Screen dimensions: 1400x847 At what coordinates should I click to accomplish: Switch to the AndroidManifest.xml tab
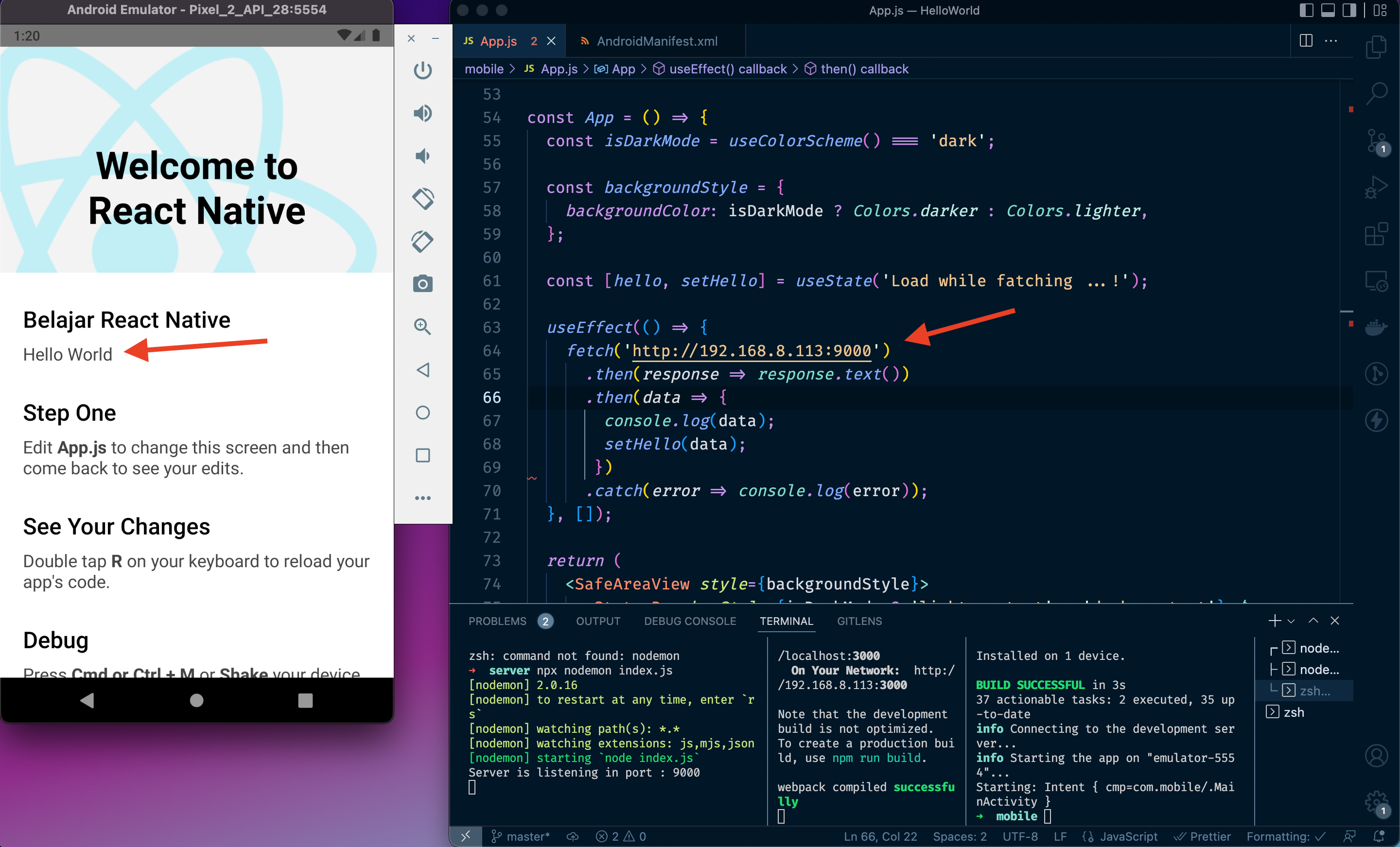(x=656, y=41)
